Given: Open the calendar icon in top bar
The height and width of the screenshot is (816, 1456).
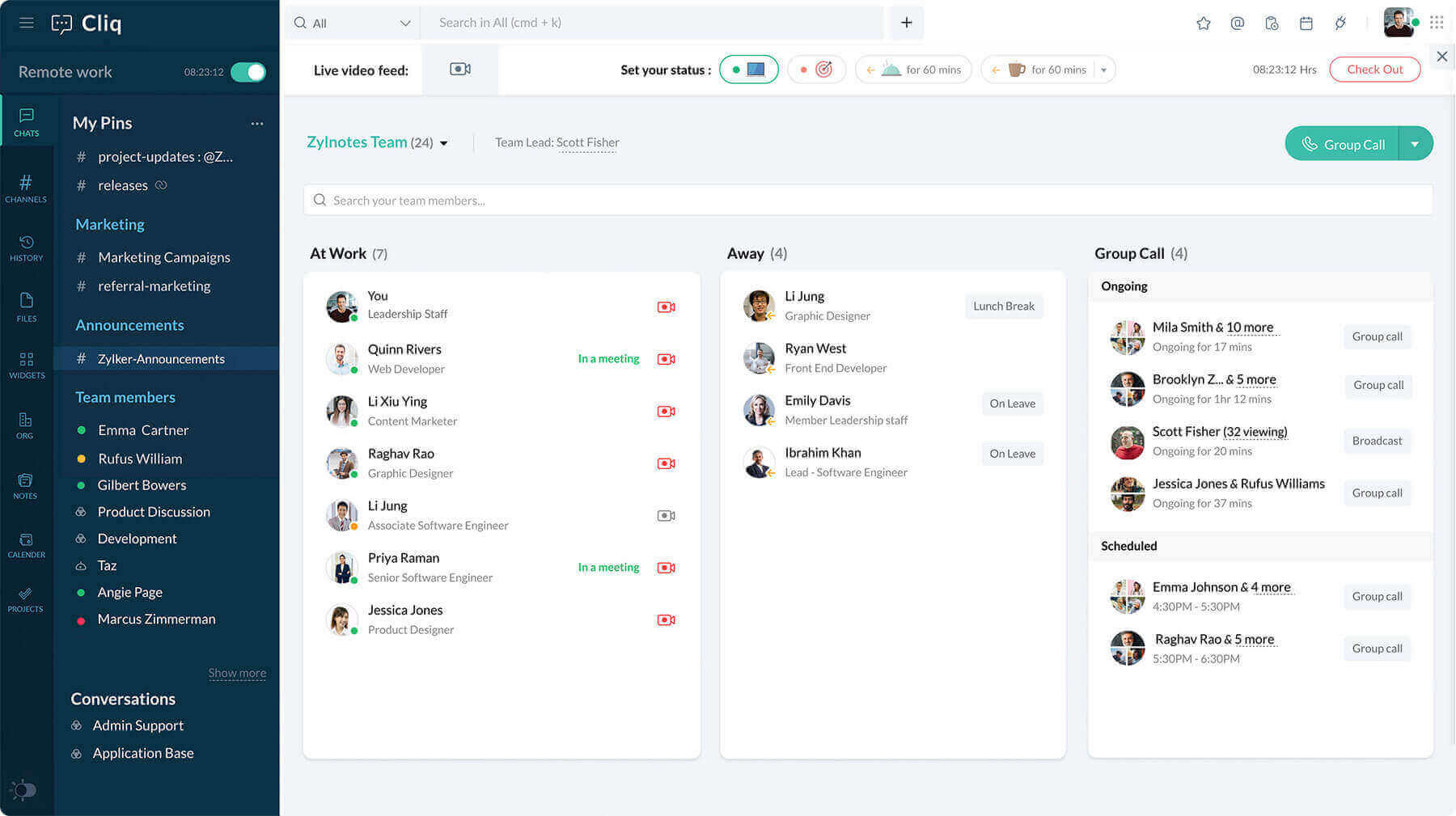Looking at the screenshot, I should point(1306,23).
